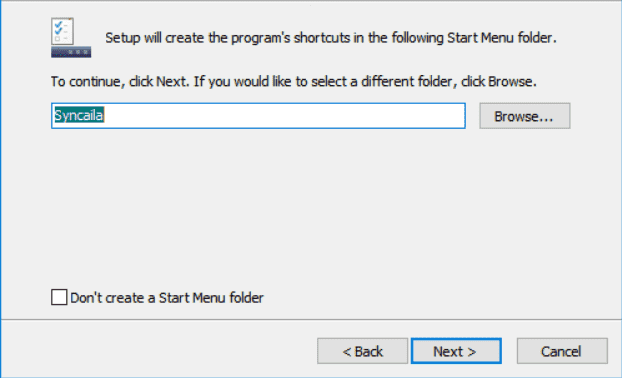Click the words "Start Menu folder" in the heading
This screenshot has width=622, height=378.
pos(501,38)
